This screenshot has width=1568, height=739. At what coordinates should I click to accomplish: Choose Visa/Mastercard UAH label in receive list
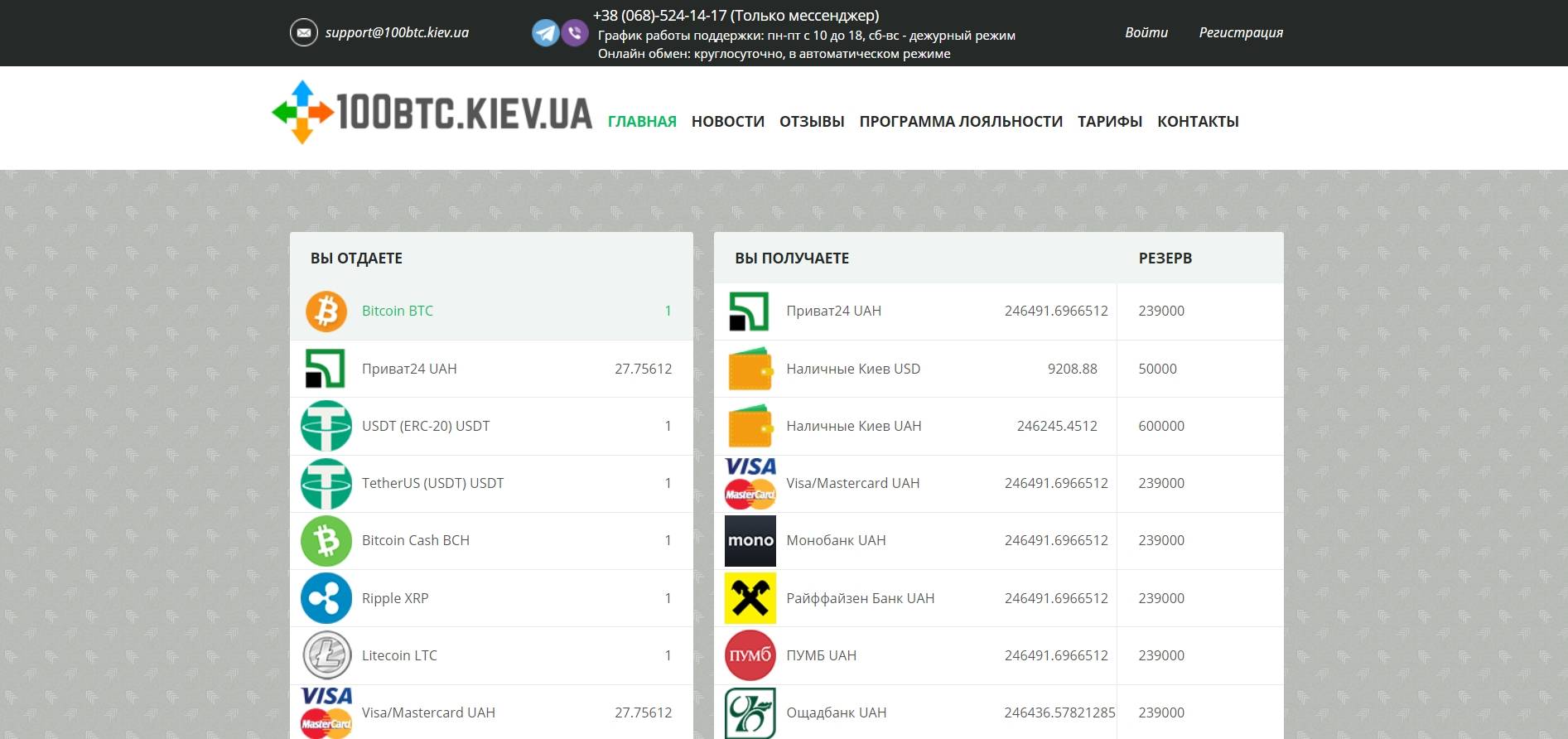point(853,483)
